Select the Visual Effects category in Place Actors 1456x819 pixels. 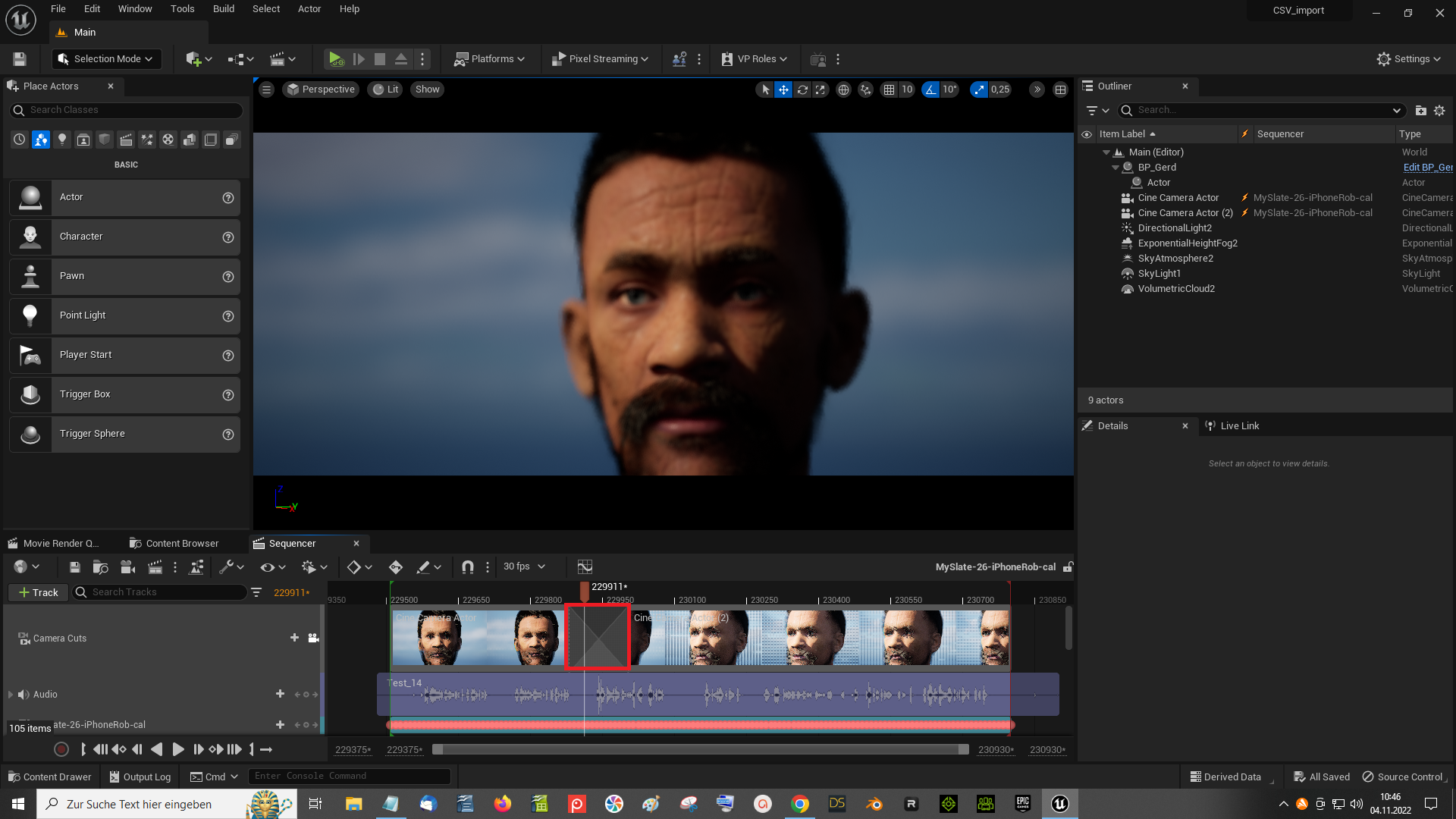pos(147,140)
